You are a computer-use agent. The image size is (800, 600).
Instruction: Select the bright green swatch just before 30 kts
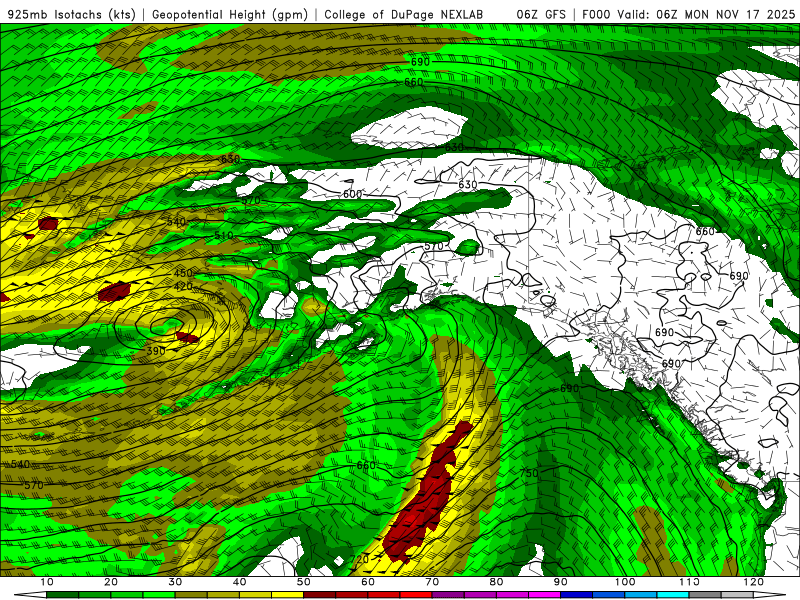point(159,595)
